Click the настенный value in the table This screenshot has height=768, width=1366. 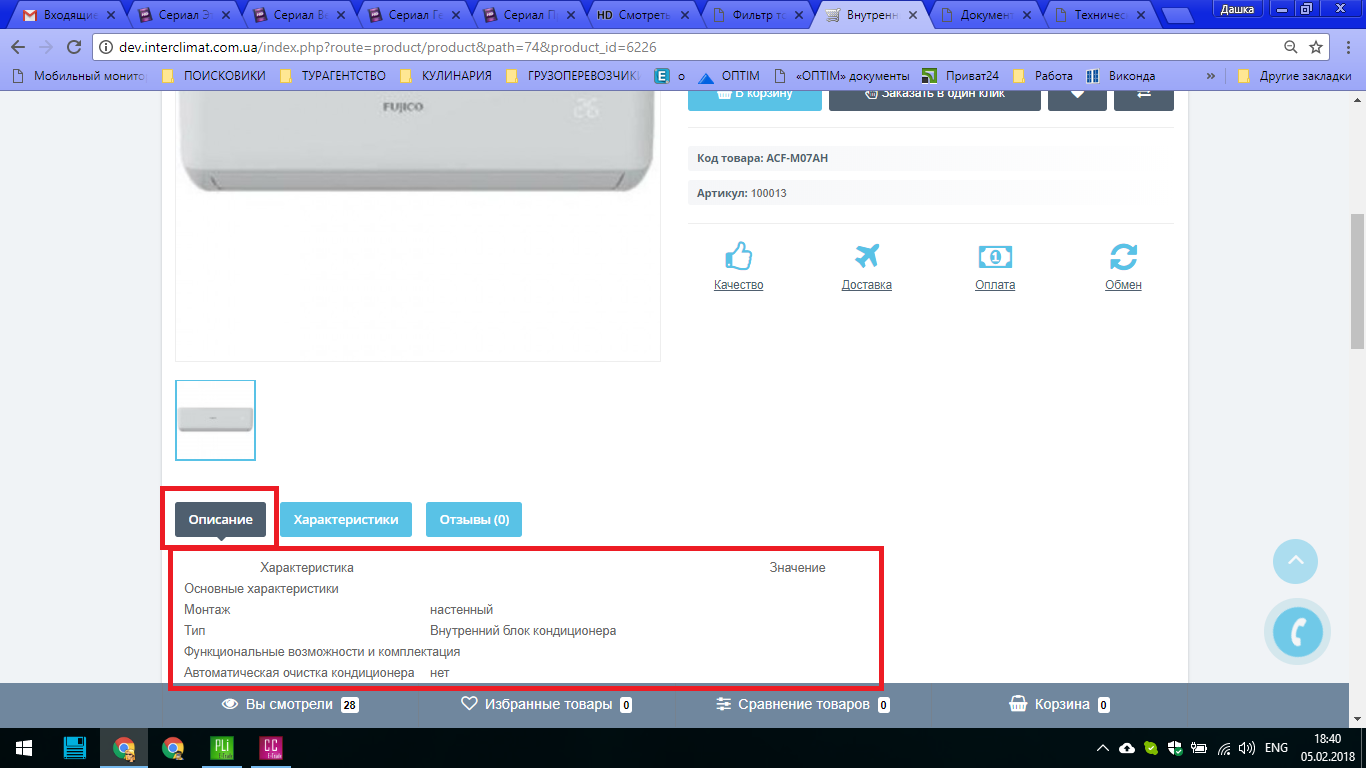(461, 610)
